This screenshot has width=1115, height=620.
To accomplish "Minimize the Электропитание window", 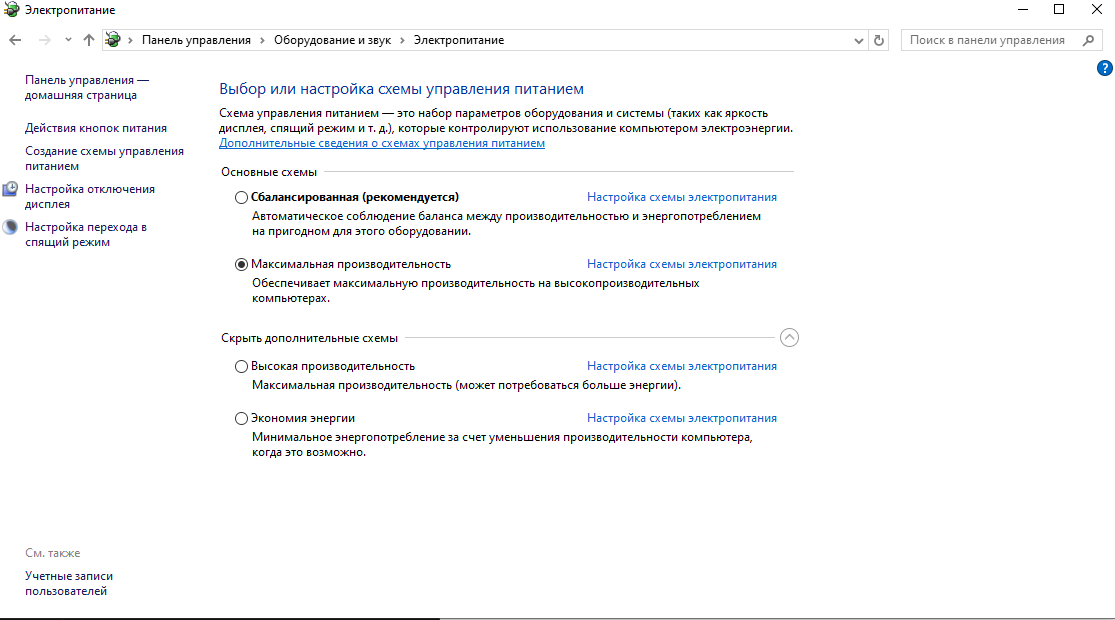I will click(x=1023, y=10).
